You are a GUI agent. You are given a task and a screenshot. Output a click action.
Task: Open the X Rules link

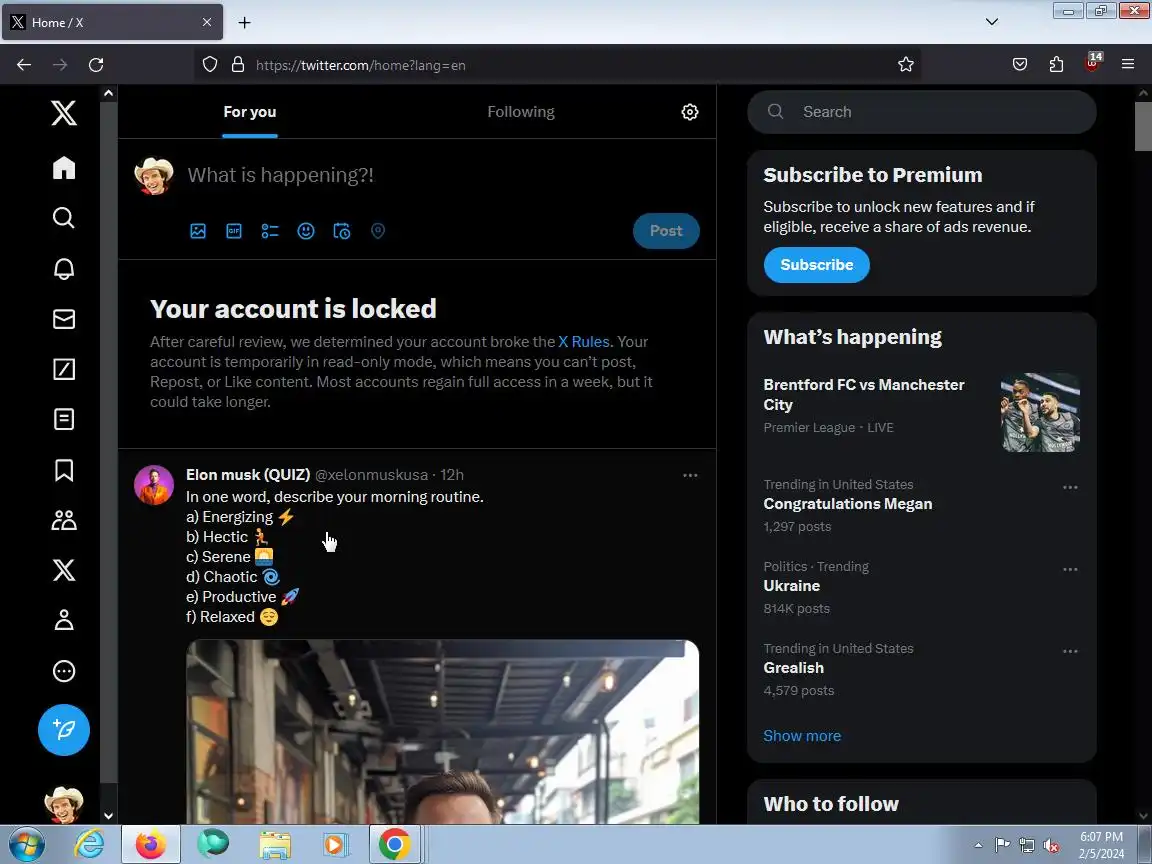pyautogui.click(x=584, y=342)
